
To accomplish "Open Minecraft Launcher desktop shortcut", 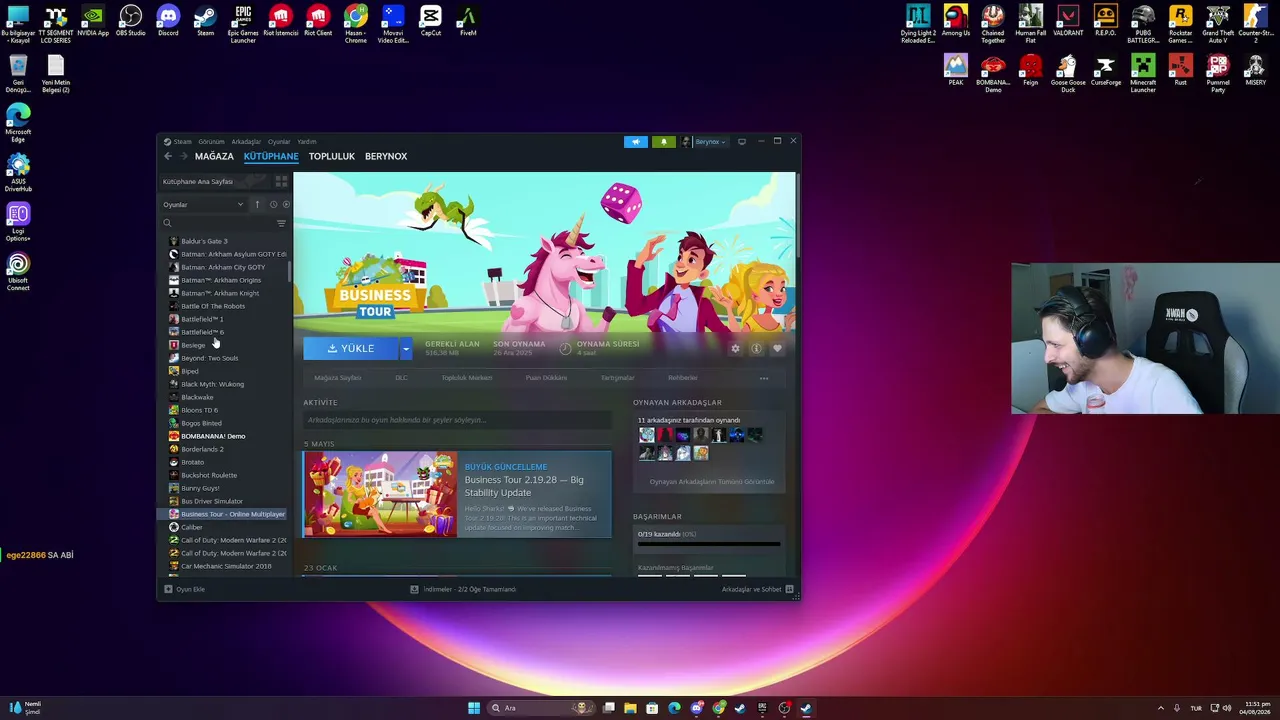I will pyautogui.click(x=1143, y=73).
